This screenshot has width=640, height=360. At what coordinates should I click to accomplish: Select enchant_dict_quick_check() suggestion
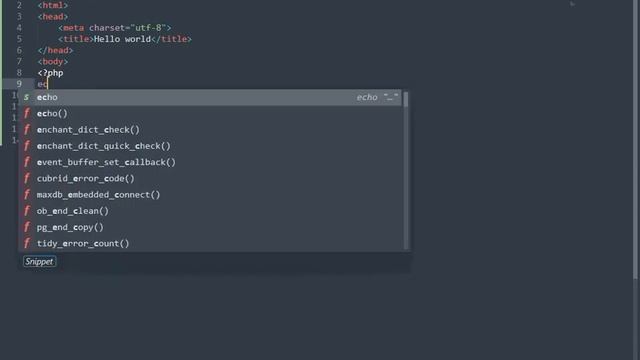[x=210, y=146]
